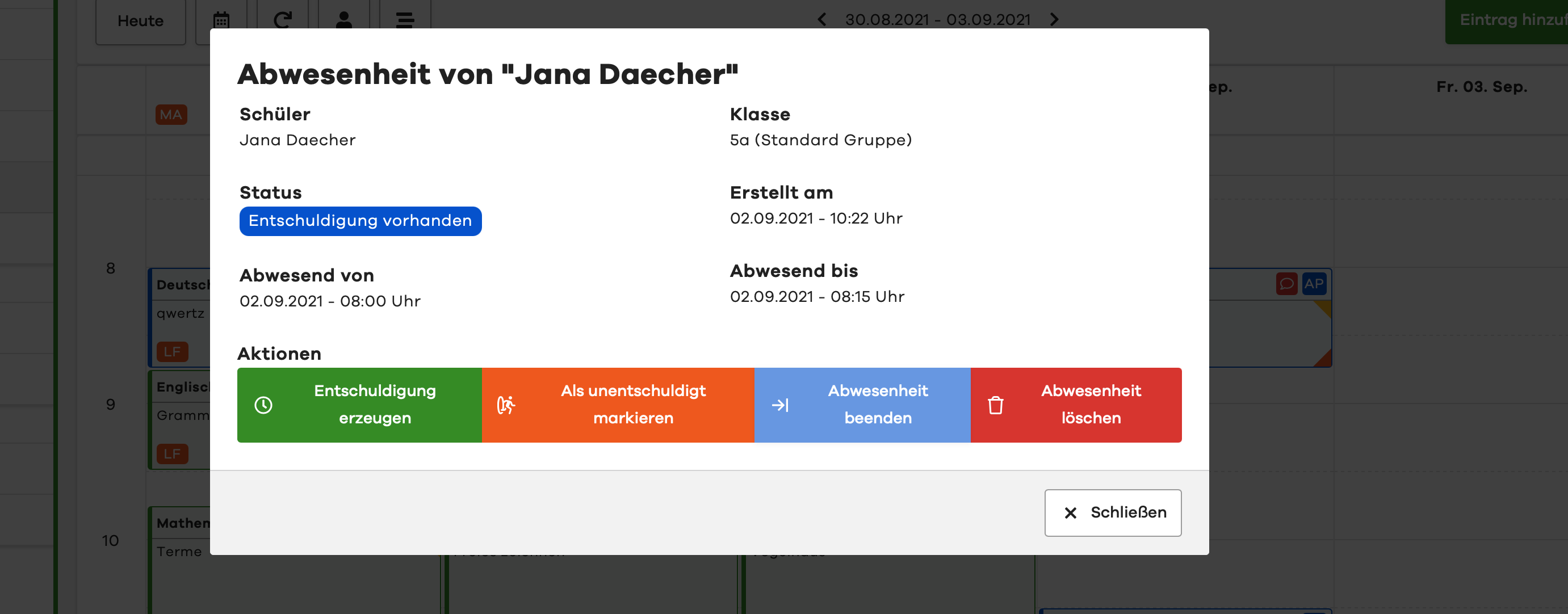
Task: Click the refresh icon in toolbar
Action: 283,20
